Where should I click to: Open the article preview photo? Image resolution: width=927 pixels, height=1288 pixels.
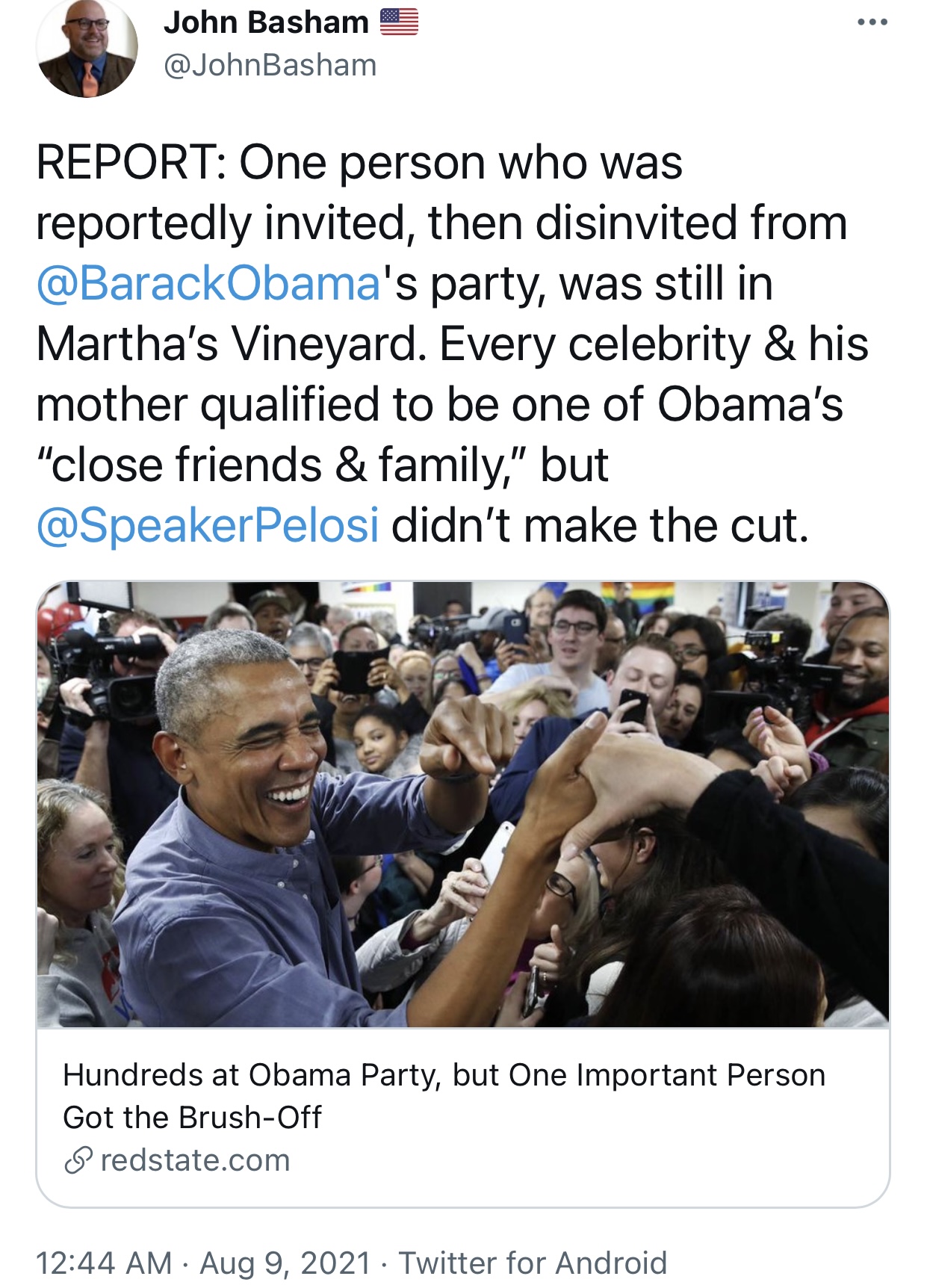click(463, 804)
